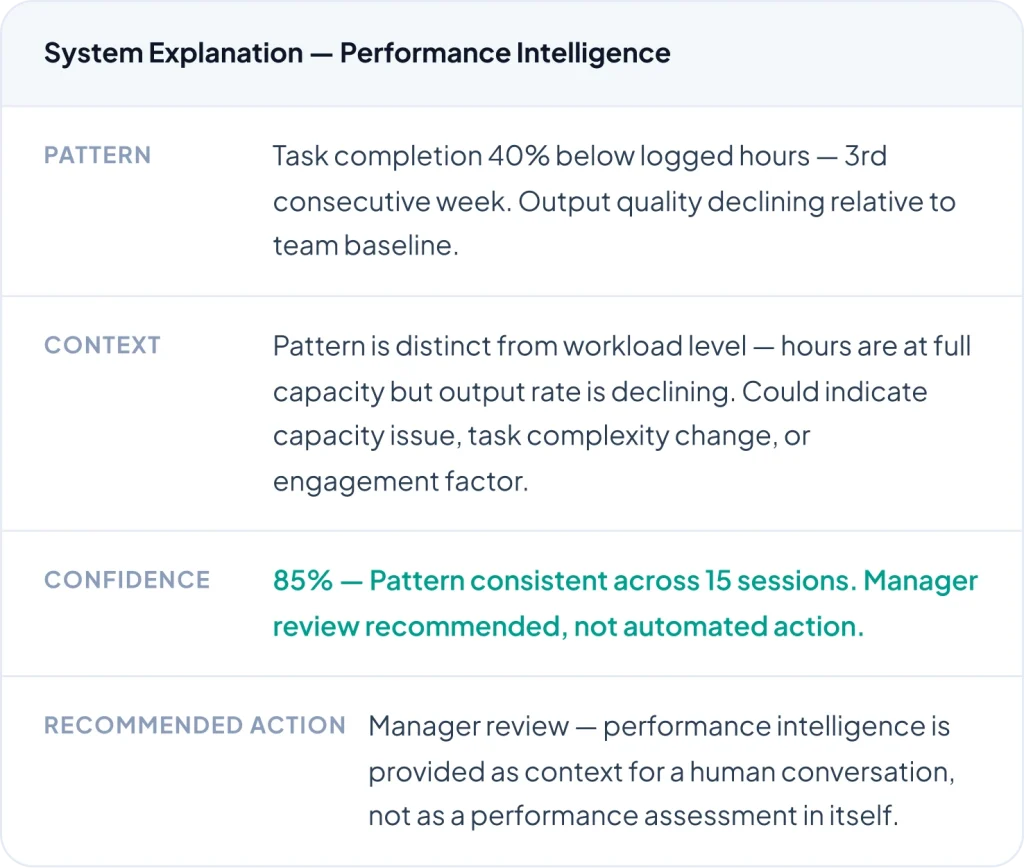The width and height of the screenshot is (1024, 868).
Task: Click the RECOMMENDED ACTION label
Action: click(x=195, y=725)
